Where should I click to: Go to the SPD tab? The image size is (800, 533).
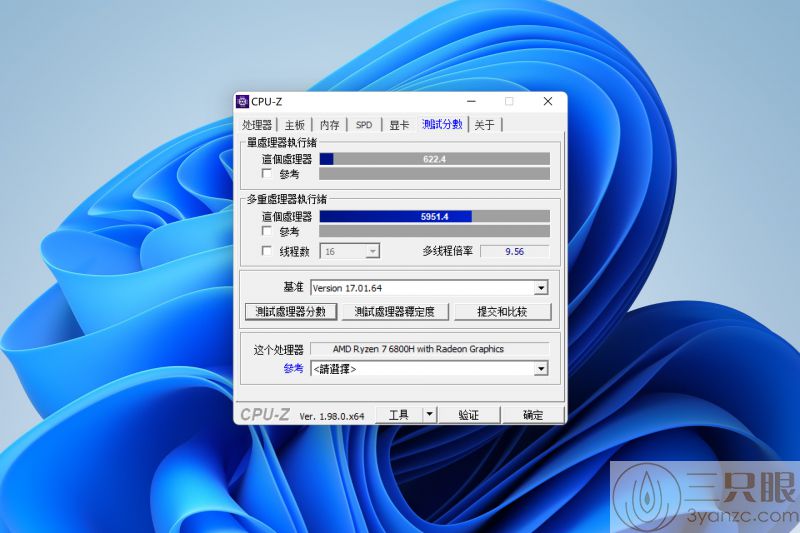pos(364,125)
